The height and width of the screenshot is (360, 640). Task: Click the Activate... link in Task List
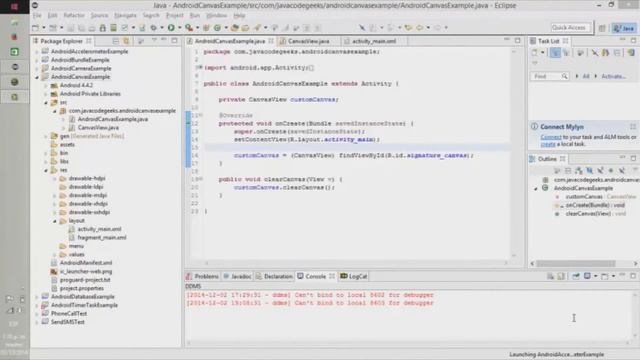tap(613, 76)
